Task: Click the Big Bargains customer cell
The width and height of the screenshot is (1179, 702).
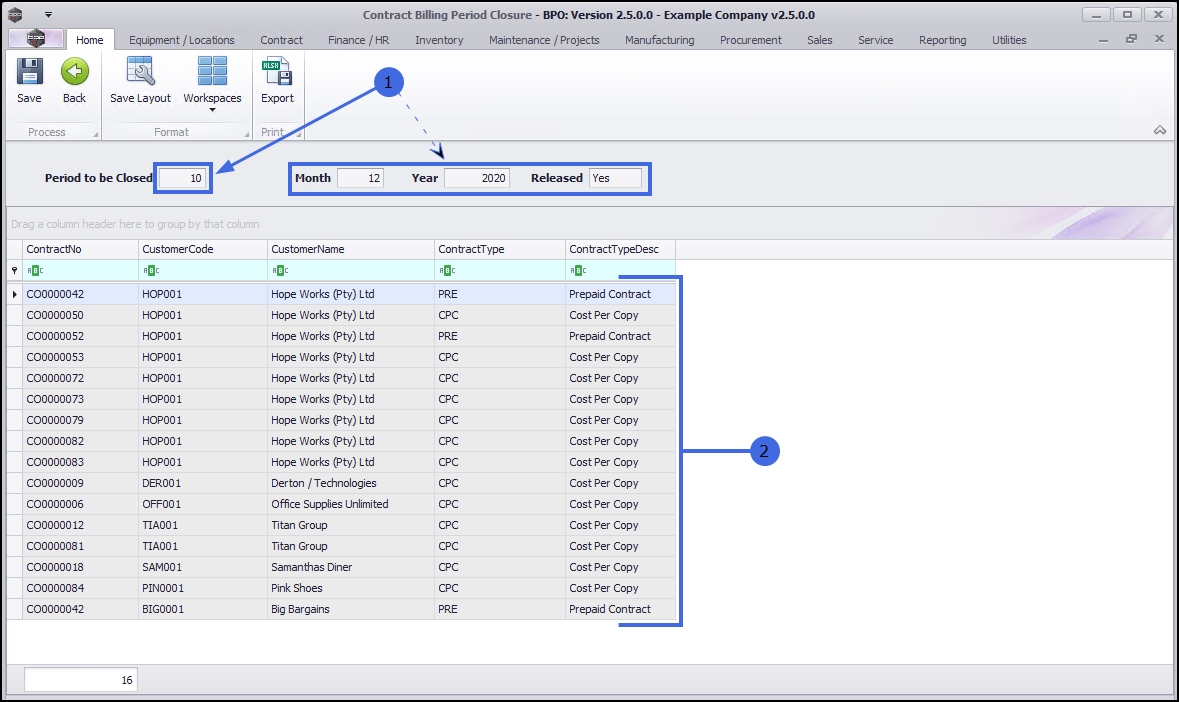Action: (351, 610)
